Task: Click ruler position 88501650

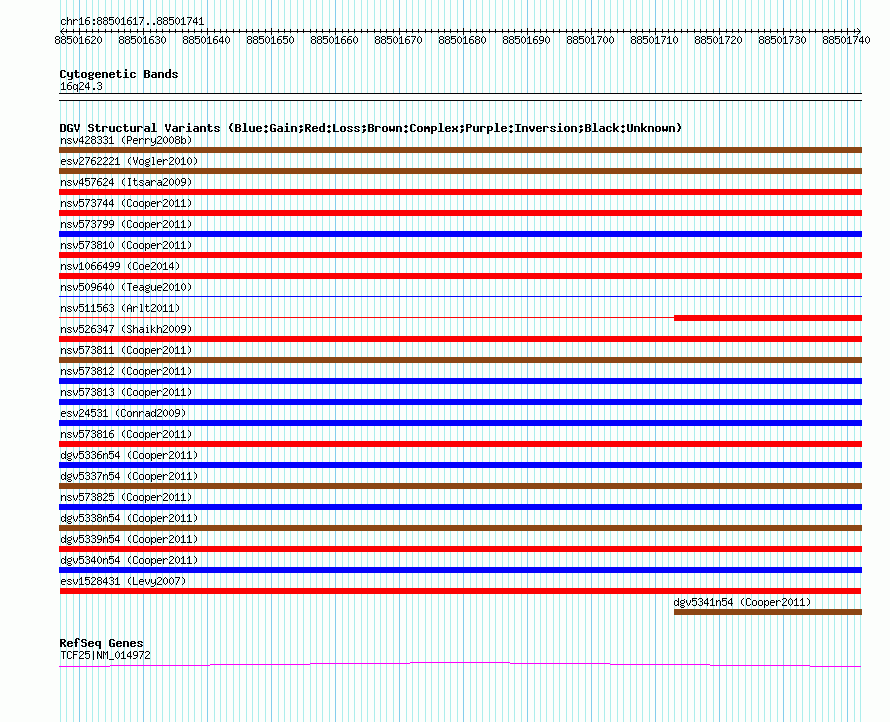Action: coord(270,40)
